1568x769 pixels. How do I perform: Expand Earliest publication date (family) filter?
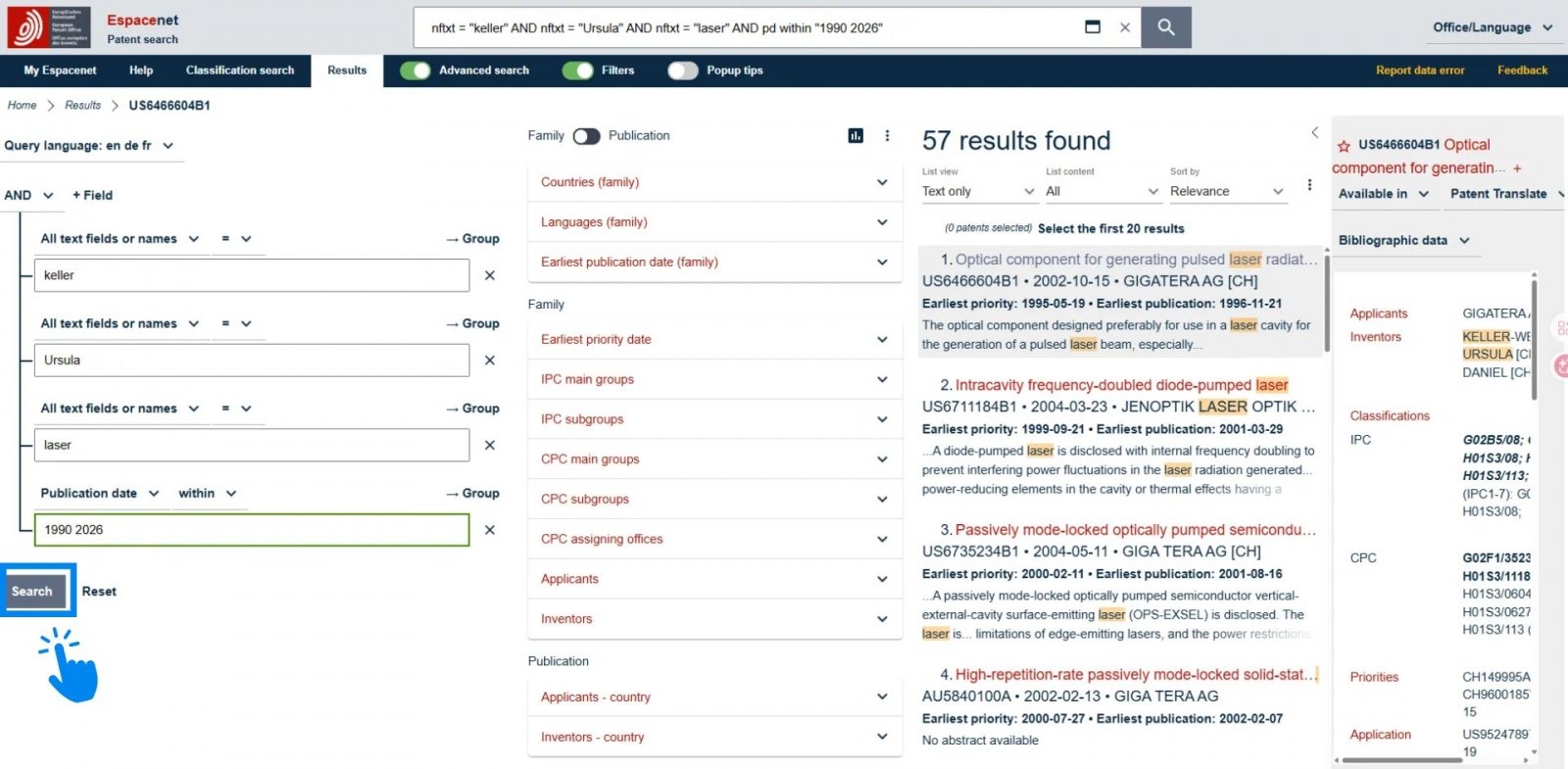tap(714, 263)
